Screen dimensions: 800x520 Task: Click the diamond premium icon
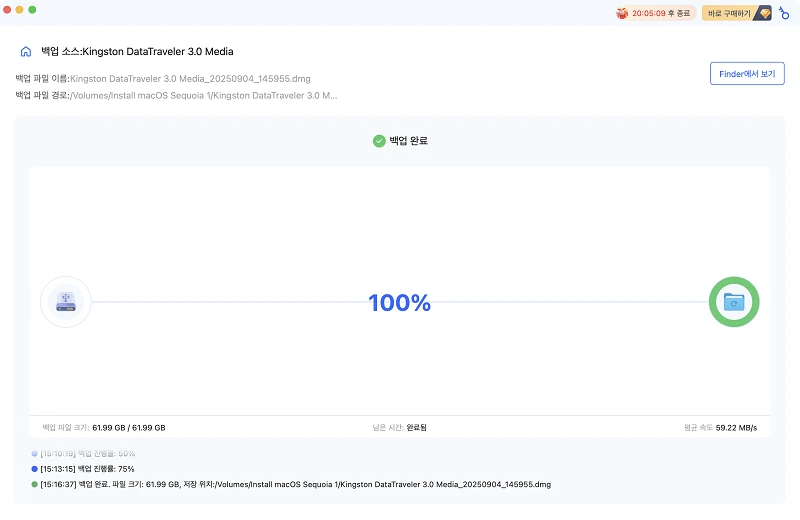pos(764,13)
